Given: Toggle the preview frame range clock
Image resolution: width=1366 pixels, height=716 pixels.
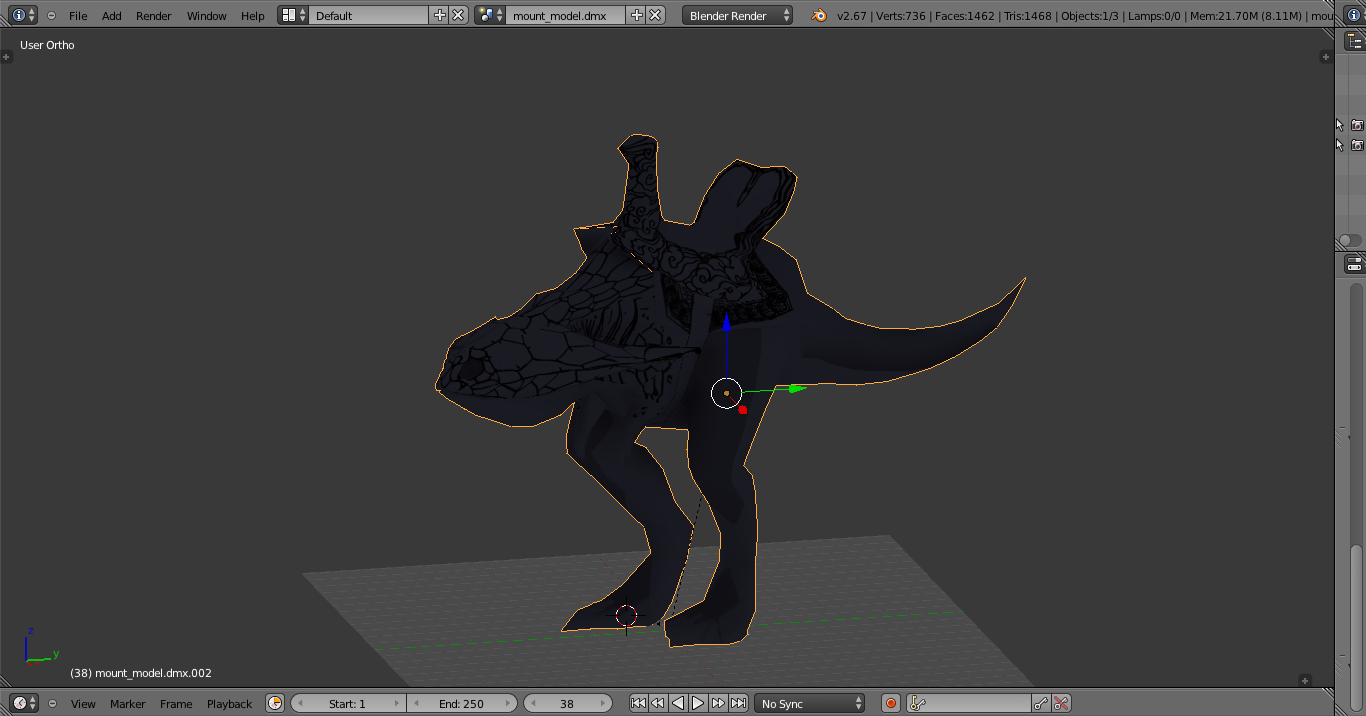Looking at the screenshot, I should (275, 703).
